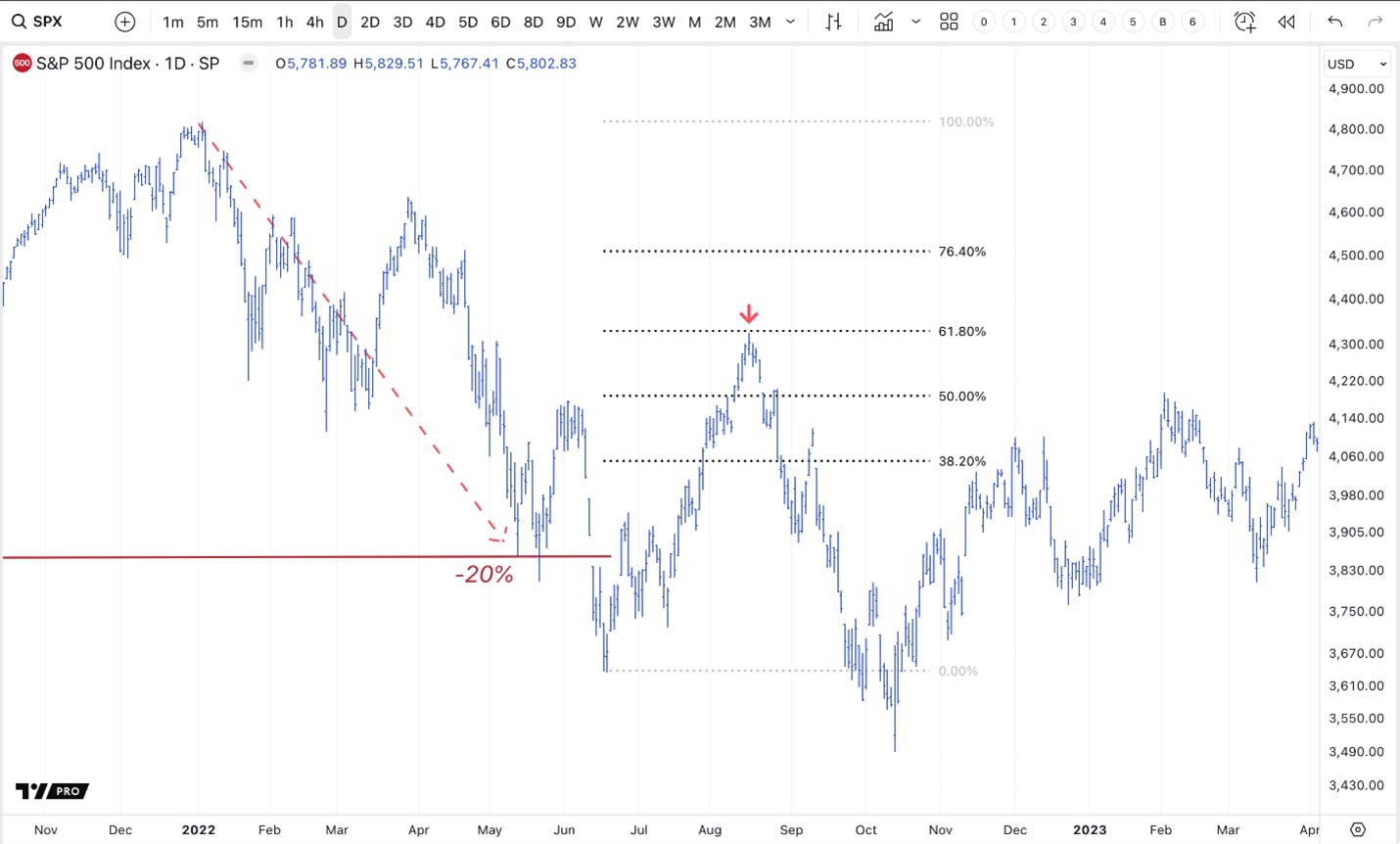Click the high value H5,829.51
This screenshot has width=1400, height=844.
(x=389, y=64)
